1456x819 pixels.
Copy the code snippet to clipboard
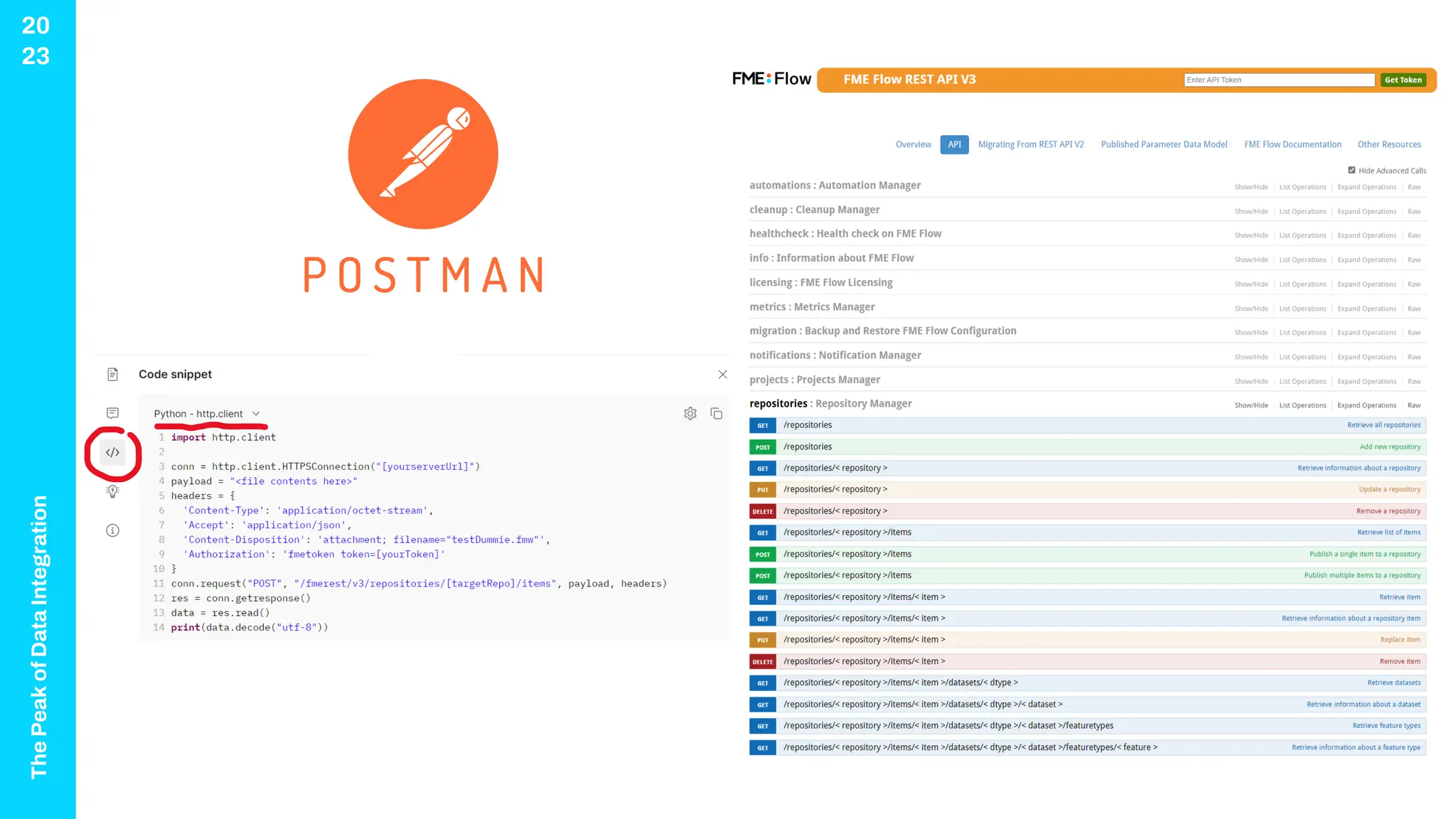click(x=716, y=413)
